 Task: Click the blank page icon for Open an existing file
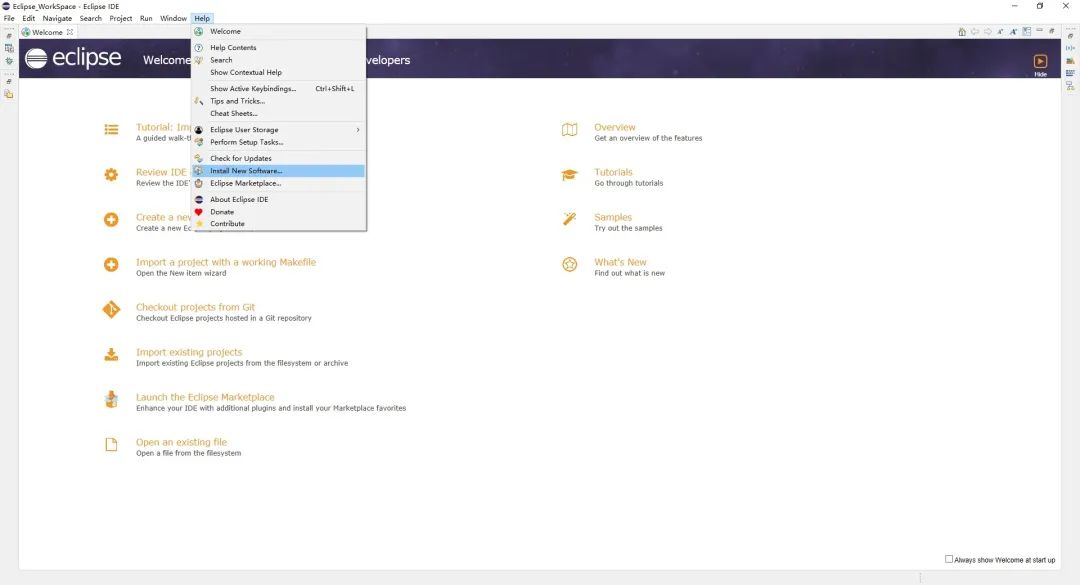[x=111, y=444]
